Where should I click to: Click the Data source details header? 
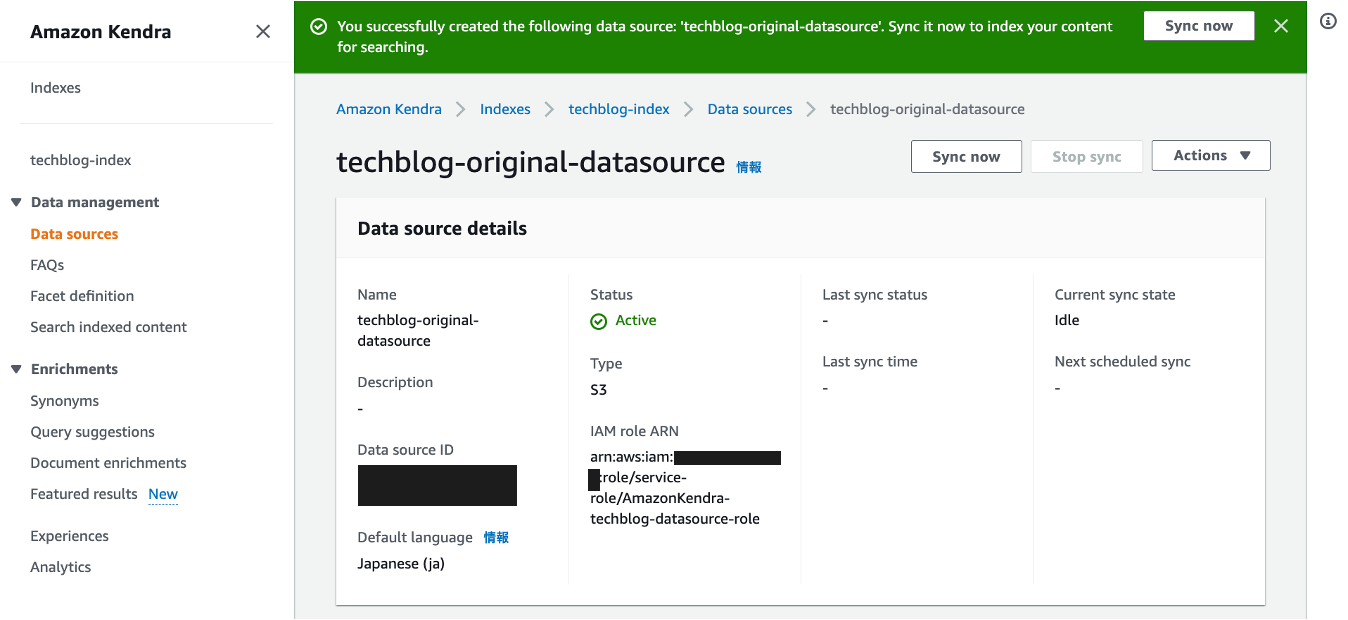click(x=442, y=228)
